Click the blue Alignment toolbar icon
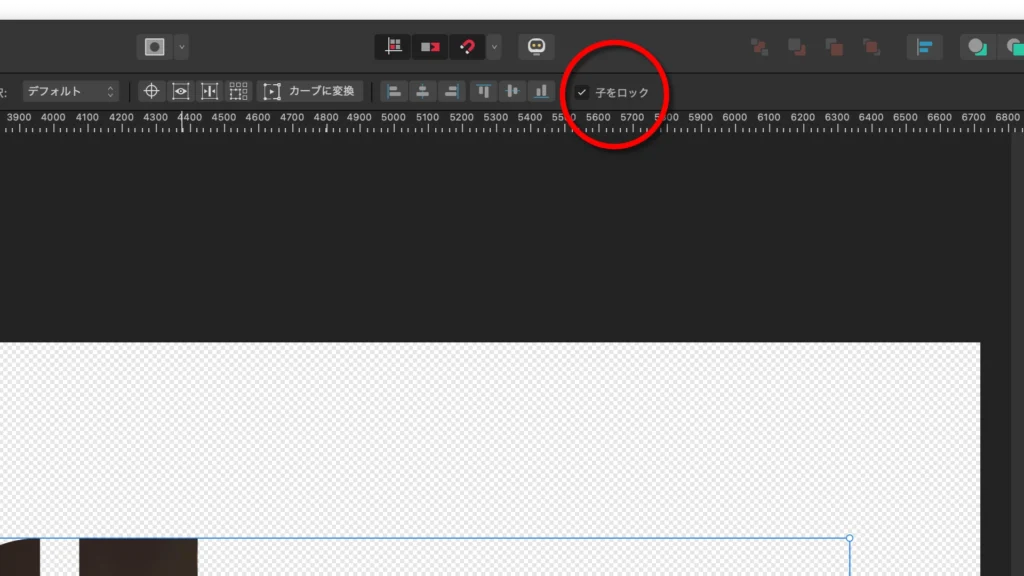Image resolution: width=1024 pixels, height=576 pixels. [x=924, y=47]
